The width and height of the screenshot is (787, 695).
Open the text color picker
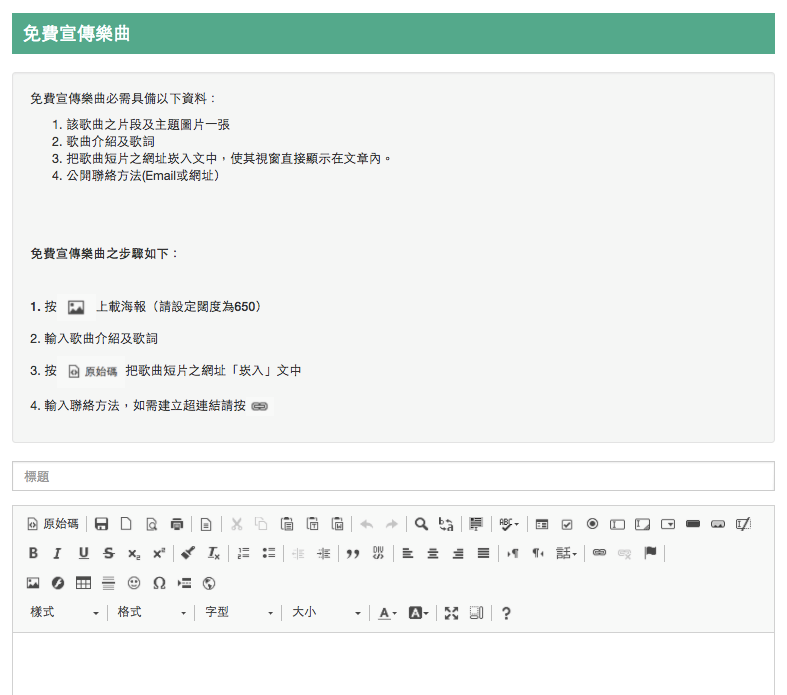387,613
